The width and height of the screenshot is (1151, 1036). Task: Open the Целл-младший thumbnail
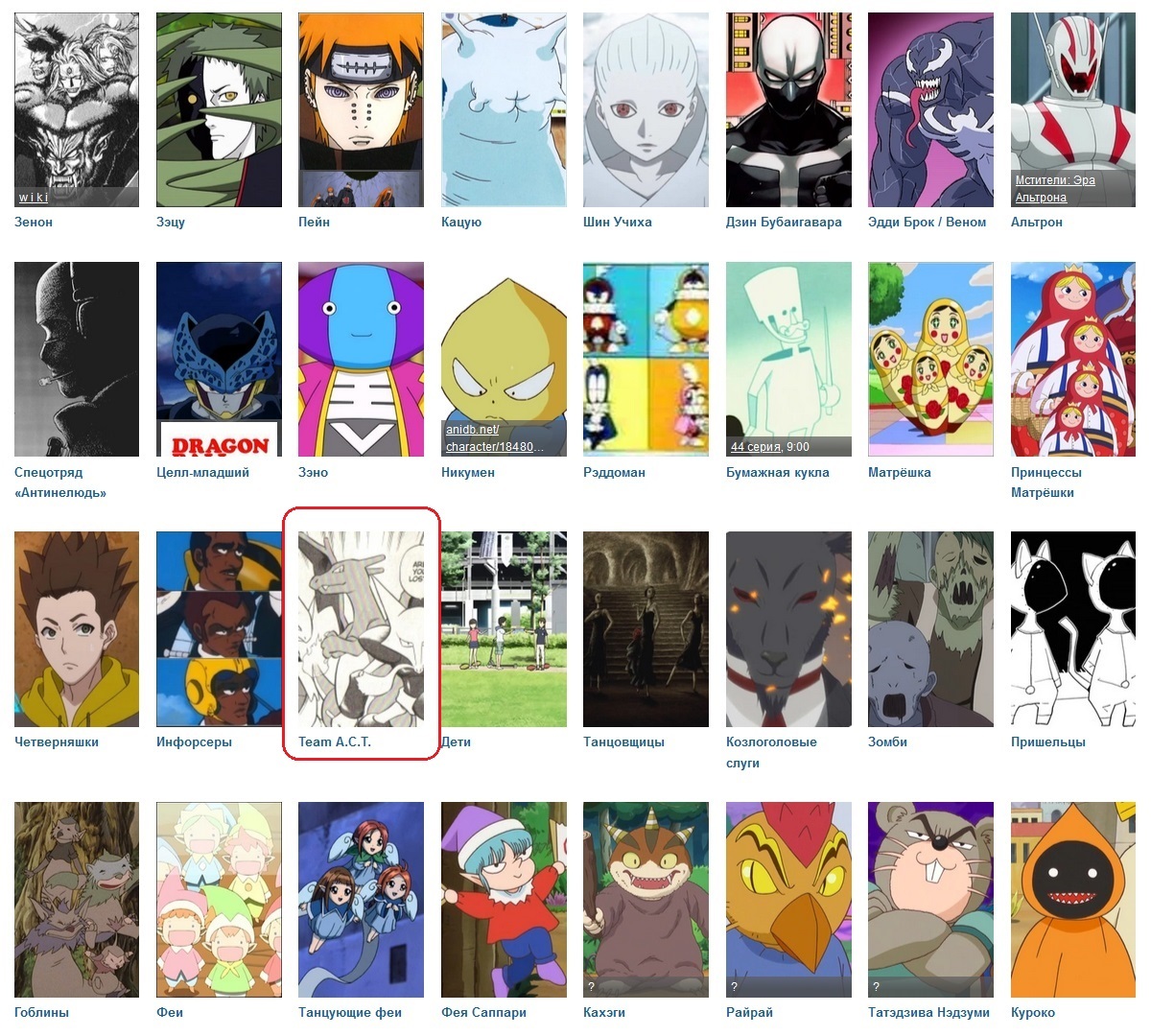[219, 360]
